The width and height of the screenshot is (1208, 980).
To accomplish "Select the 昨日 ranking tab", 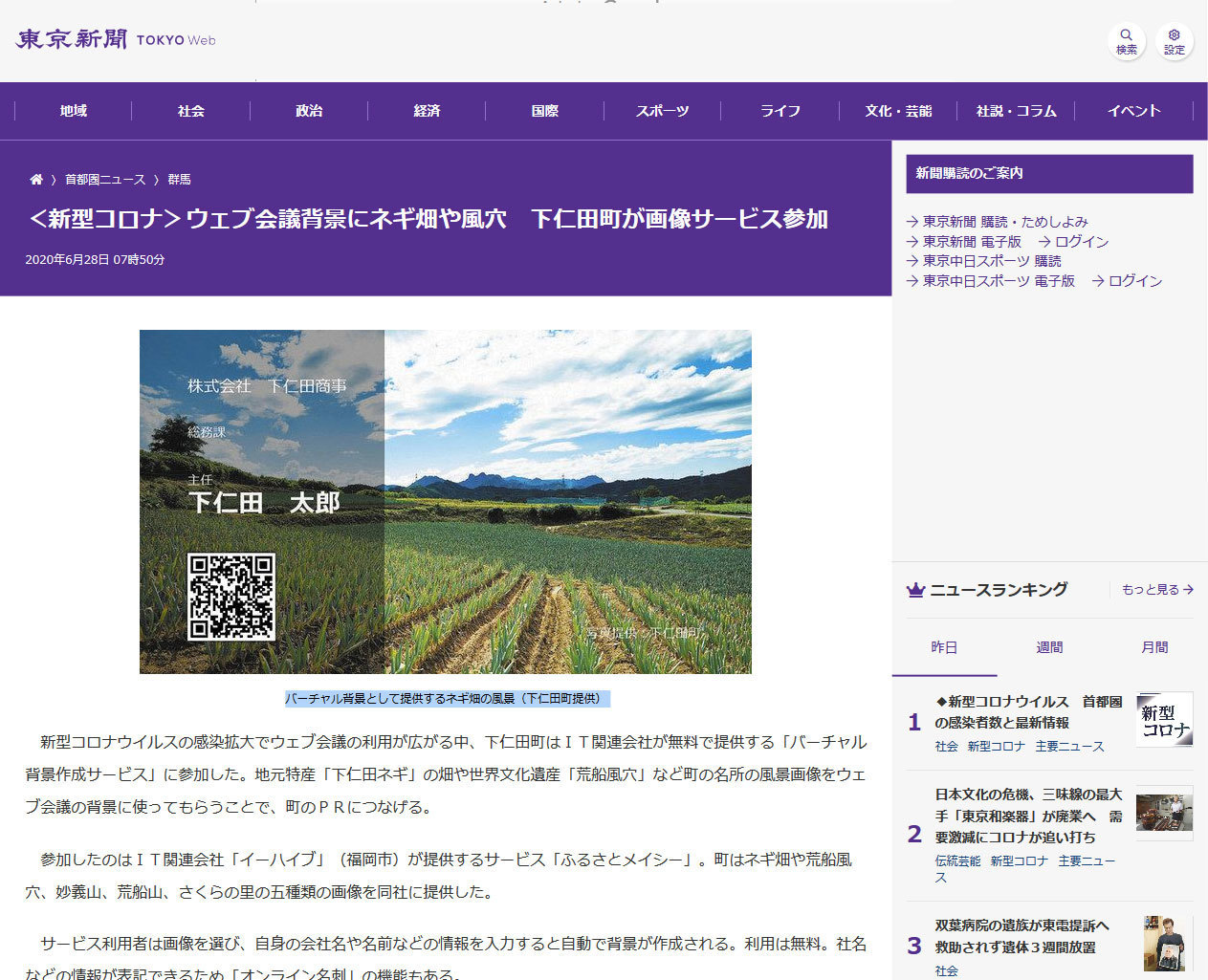I will click(944, 647).
